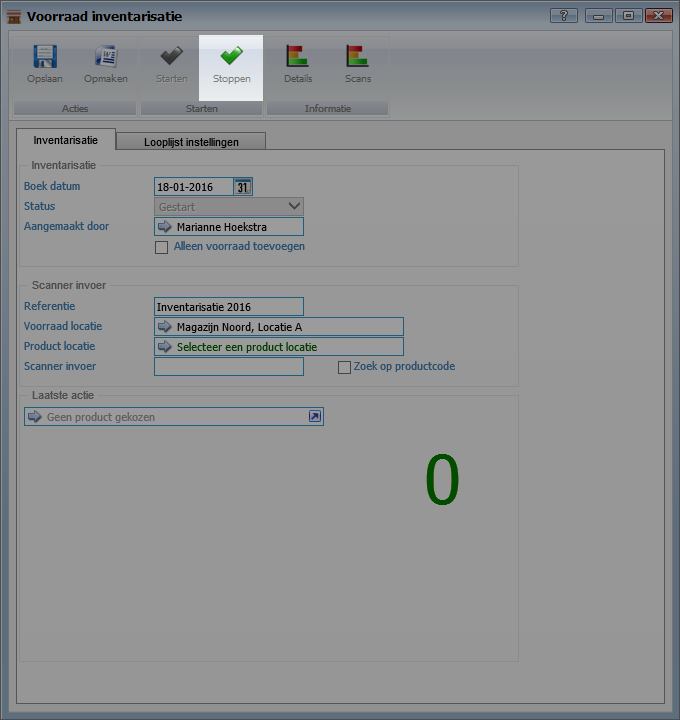Click the help question mark button
The image size is (680, 720).
click(564, 16)
